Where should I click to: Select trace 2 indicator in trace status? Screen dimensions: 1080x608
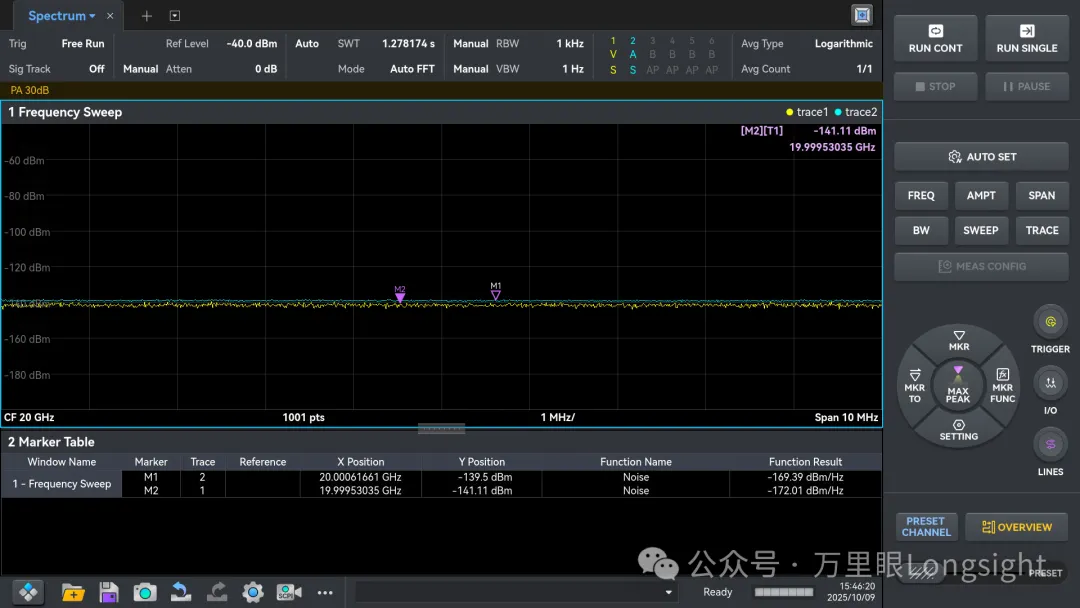click(633, 55)
